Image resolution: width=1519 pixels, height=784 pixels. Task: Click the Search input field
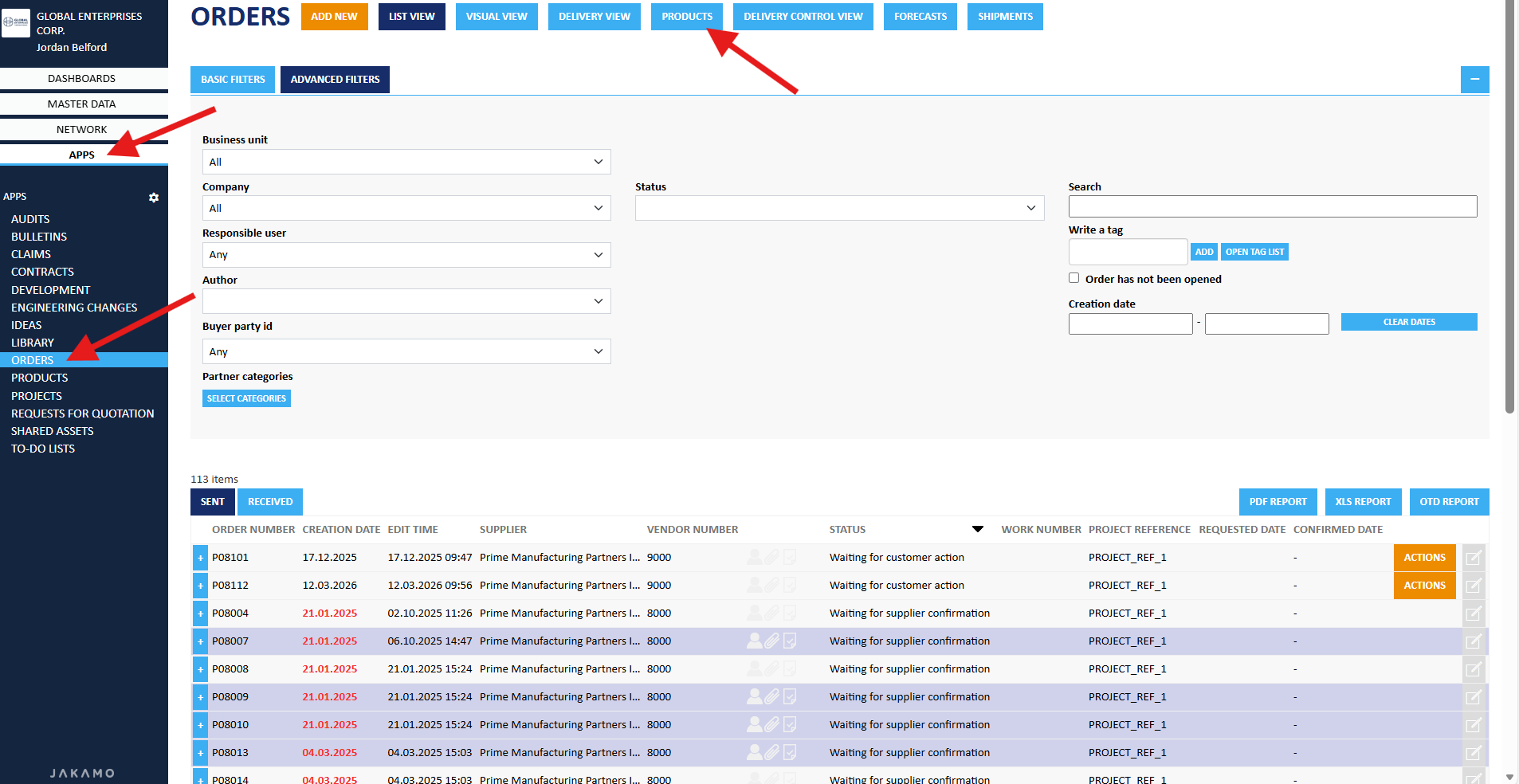[x=1272, y=206]
